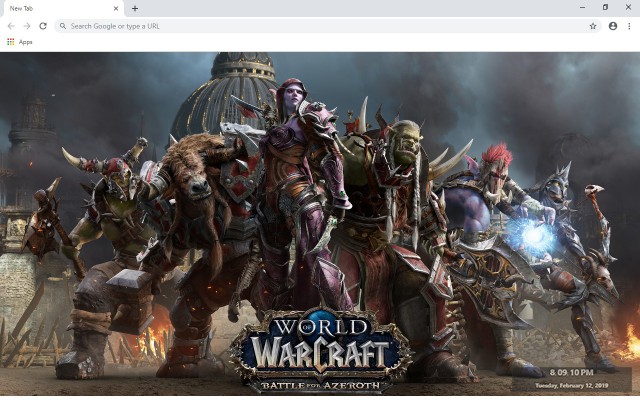Click the forward navigation arrow
The image size is (640, 400).
(x=27, y=26)
